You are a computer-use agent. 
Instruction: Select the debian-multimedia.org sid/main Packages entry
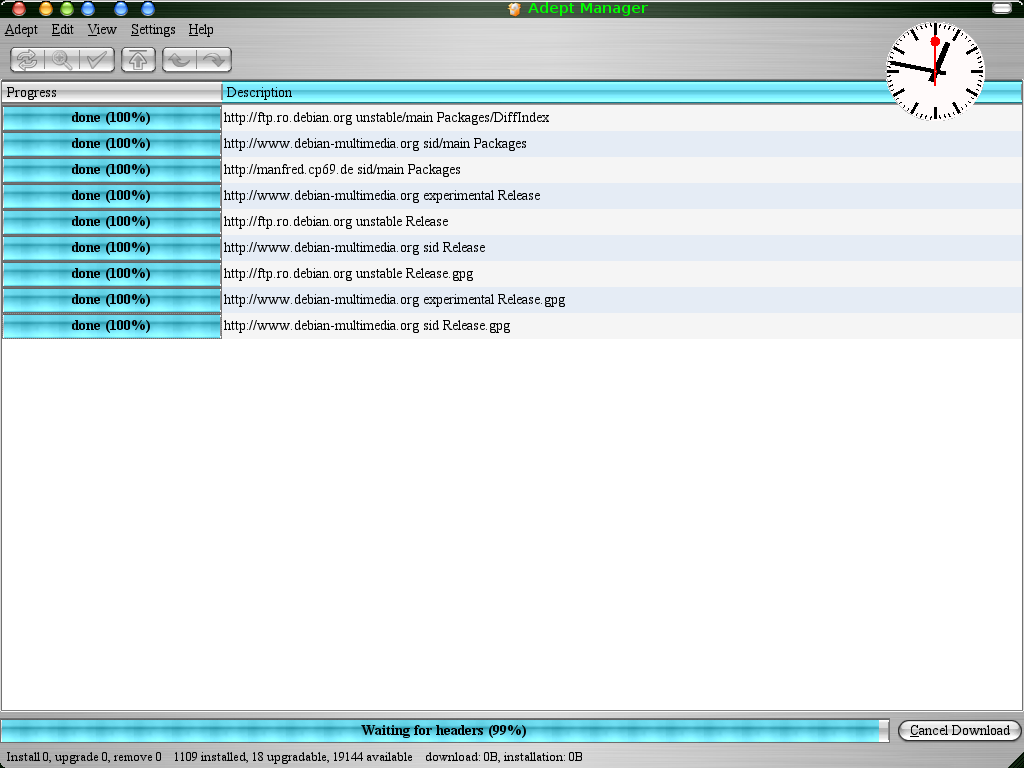coord(375,144)
